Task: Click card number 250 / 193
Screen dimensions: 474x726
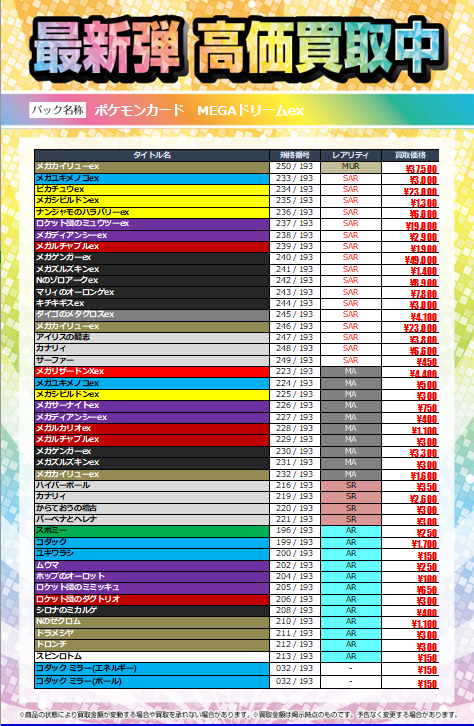Action: pos(294,167)
